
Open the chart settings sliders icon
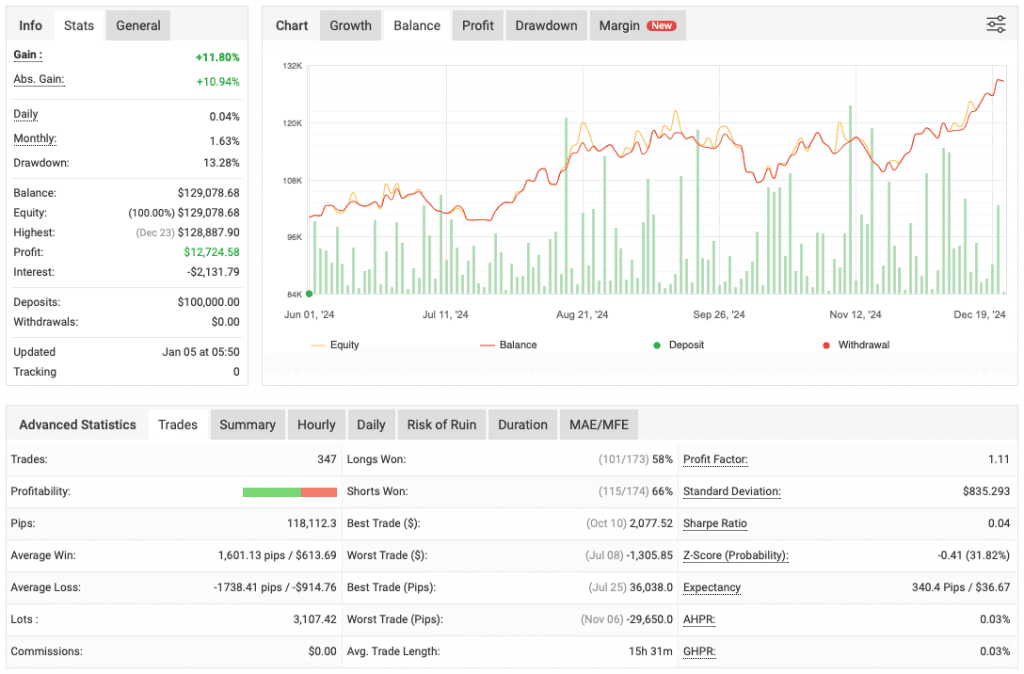[x=996, y=24]
